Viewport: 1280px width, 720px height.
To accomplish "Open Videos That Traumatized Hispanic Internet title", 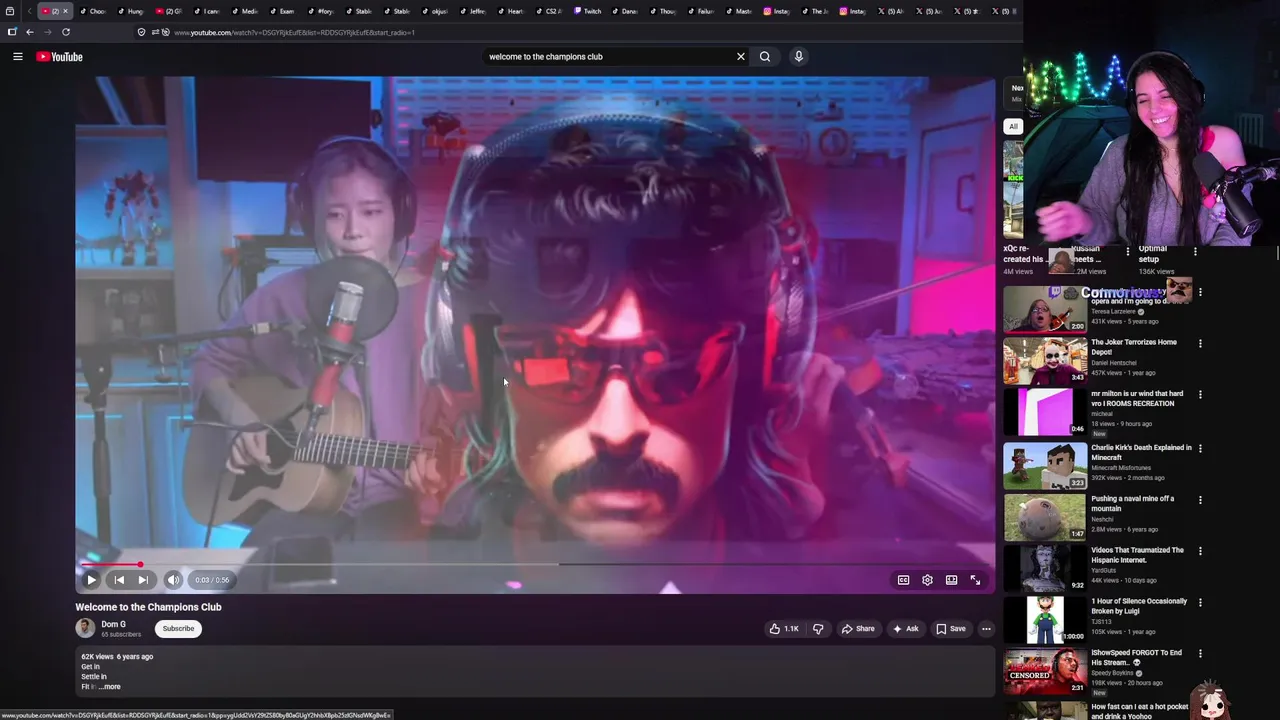I will 1138,555.
